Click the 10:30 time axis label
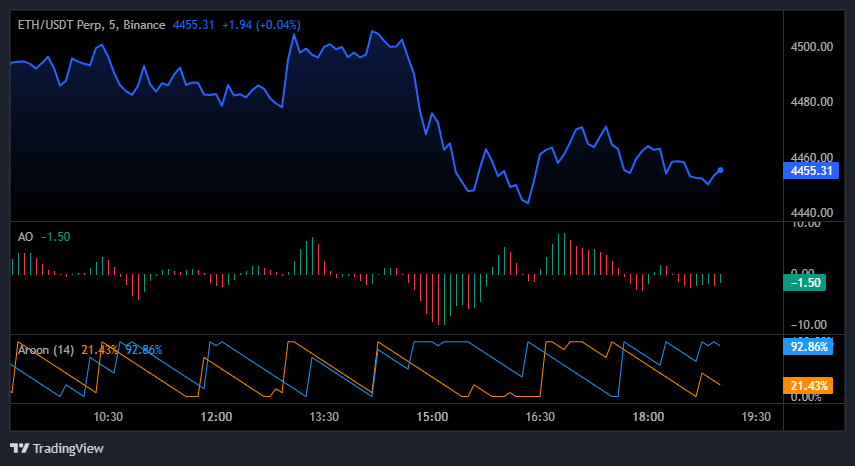Image resolution: width=855 pixels, height=466 pixels. (x=108, y=417)
